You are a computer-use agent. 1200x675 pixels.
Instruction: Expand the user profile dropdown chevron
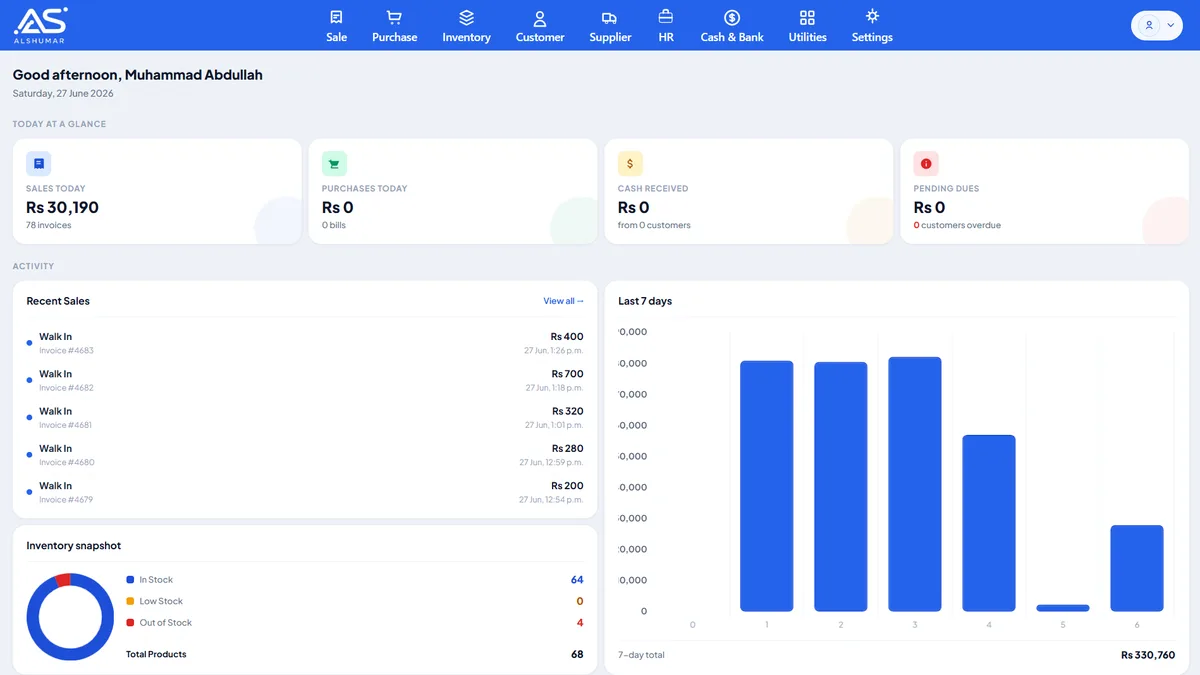click(x=1171, y=25)
